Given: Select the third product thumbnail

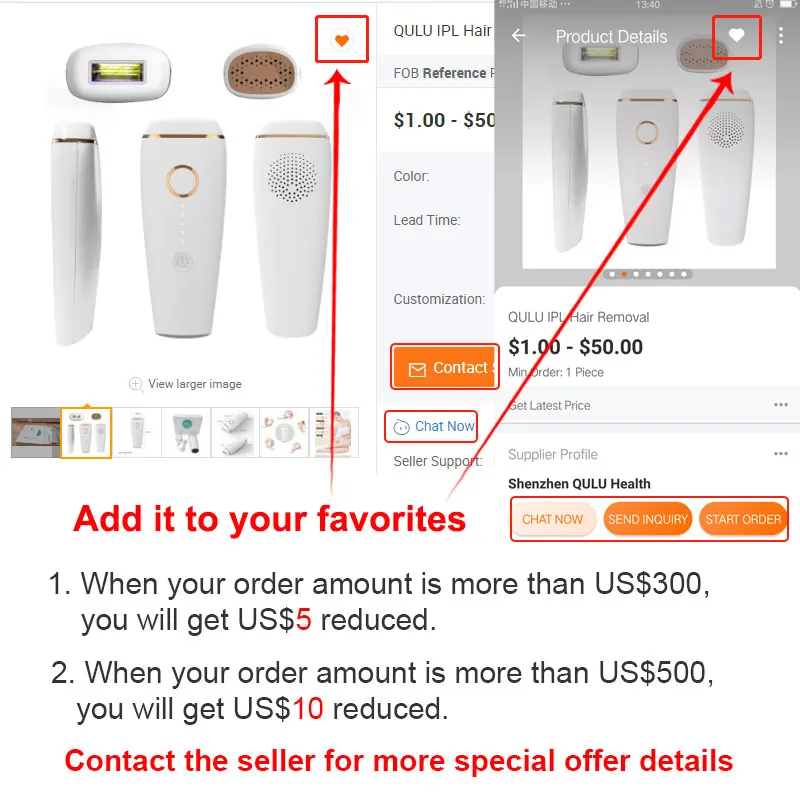Looking at the screenshot, I should tap(136, 432).
